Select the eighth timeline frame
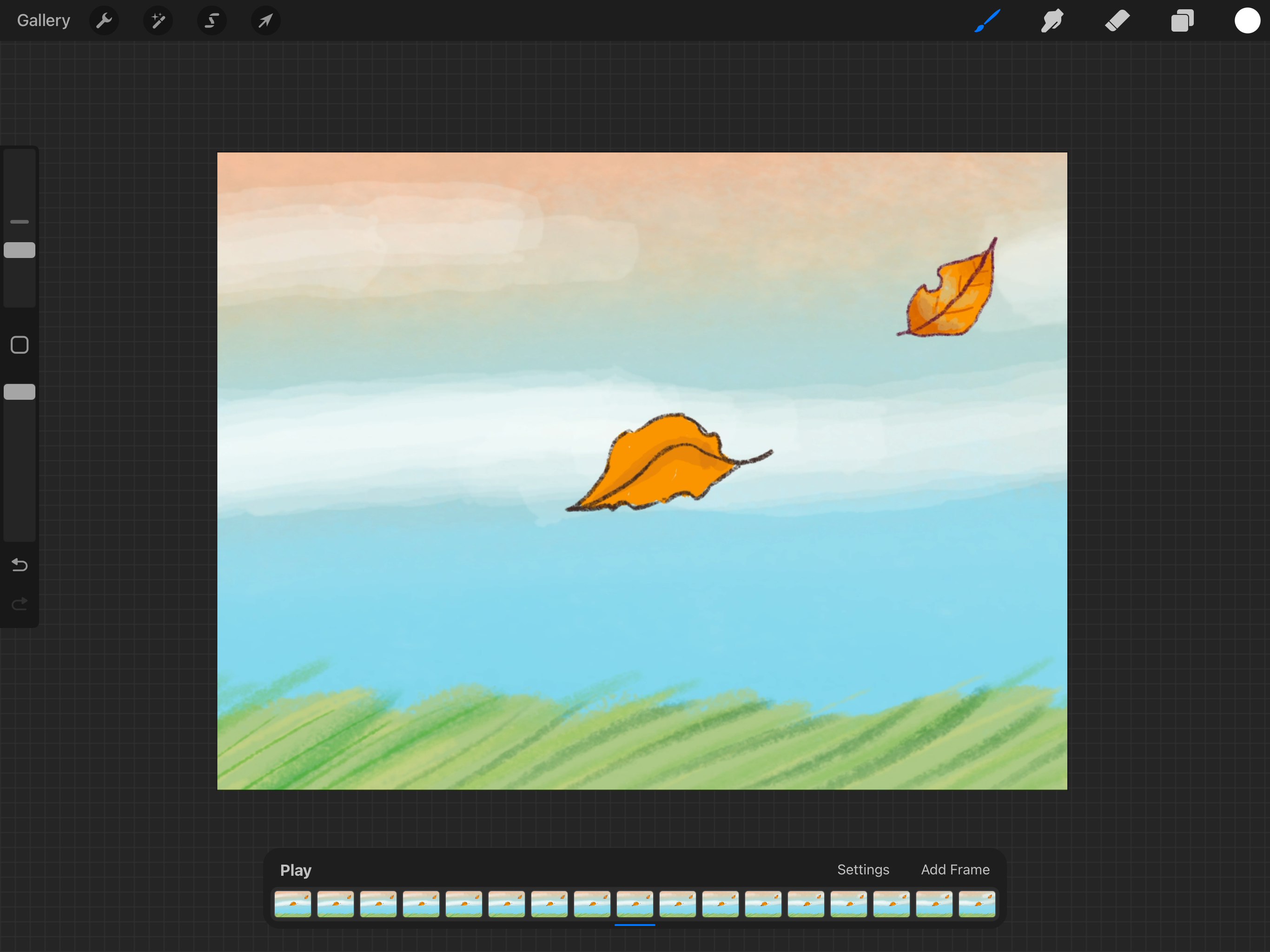This screenshot has width=1270, height=952. 592,904
